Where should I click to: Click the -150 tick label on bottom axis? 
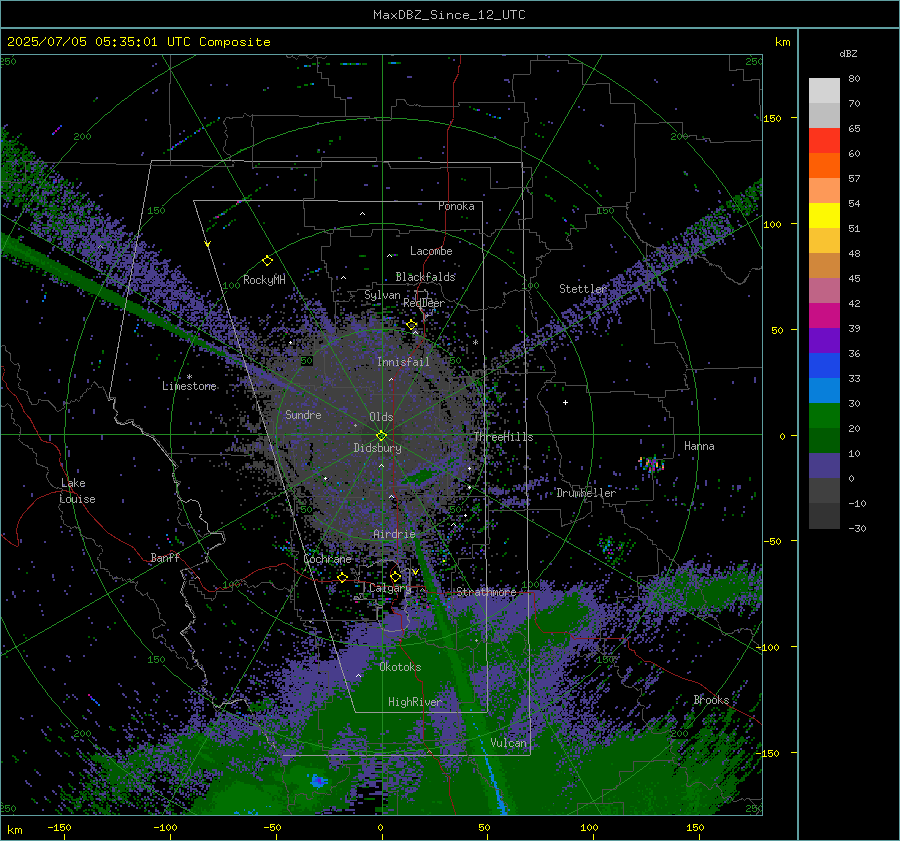(59, 827)
